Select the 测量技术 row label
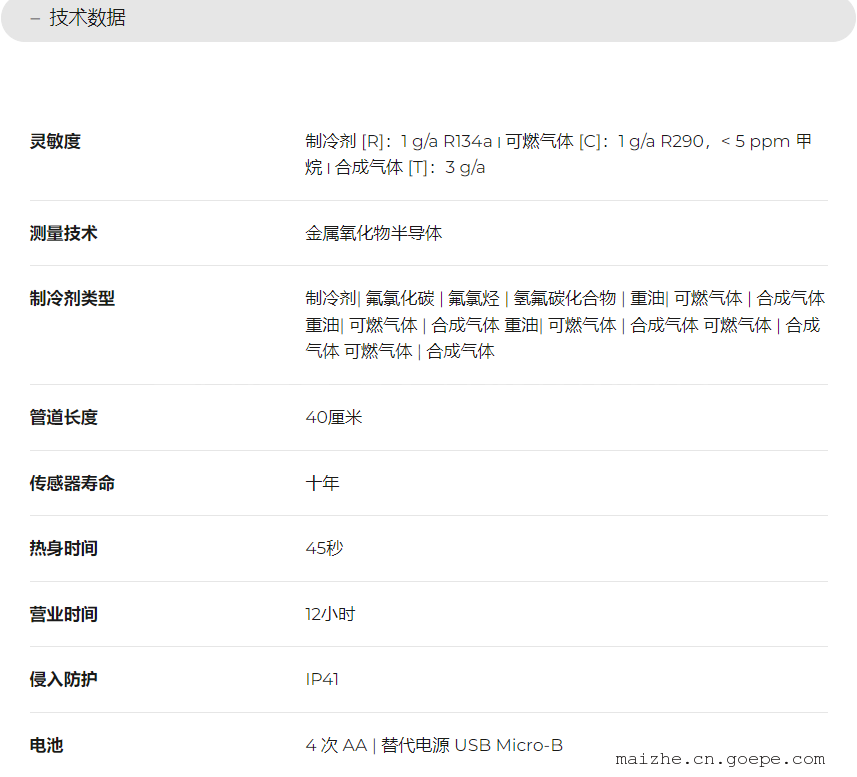The image size is (857, 777). [x=63, y=234]
